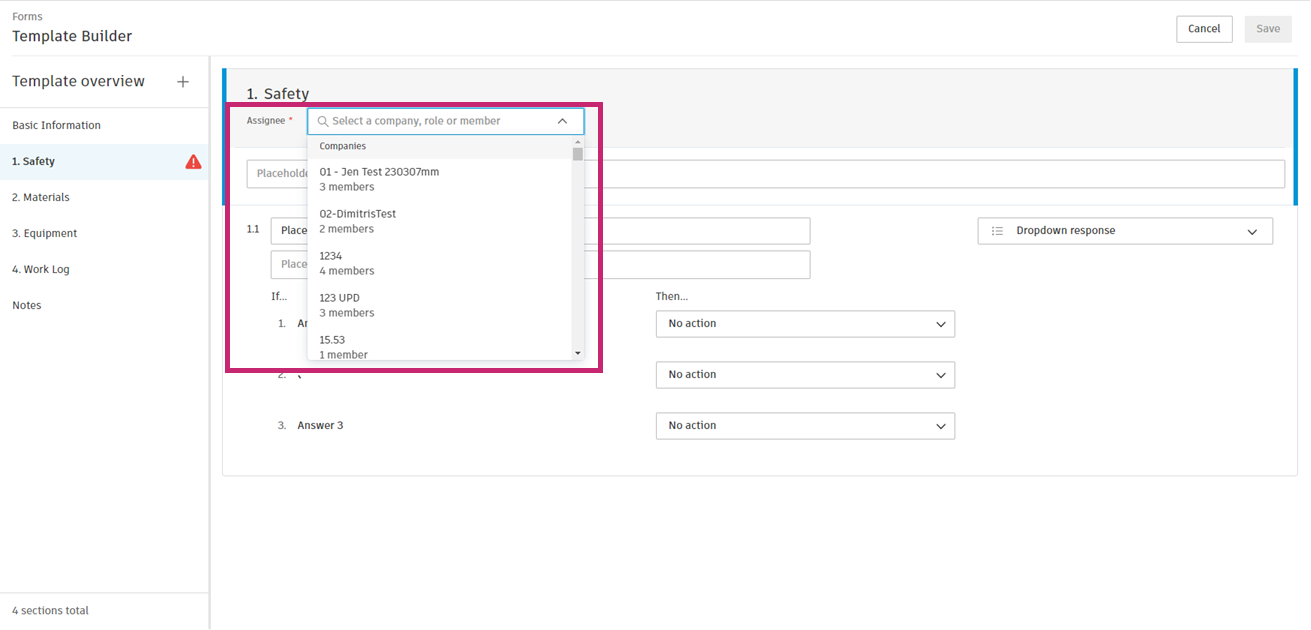This screenshot has height=630, width=1311.
Task: Click the Save button
Action: click(1268, 29)
